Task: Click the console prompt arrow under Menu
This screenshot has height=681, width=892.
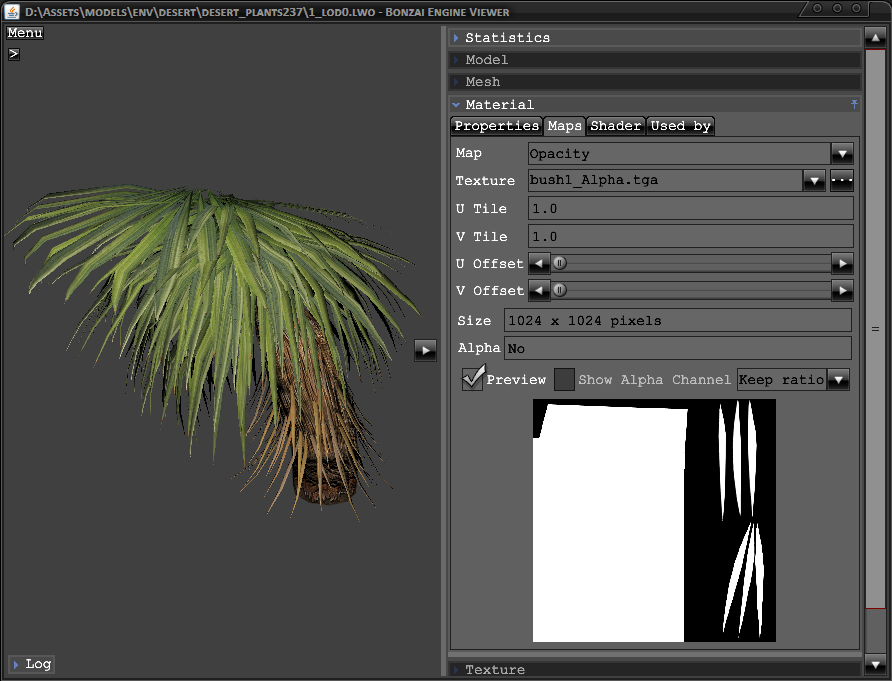Action: tap(14, 54)
